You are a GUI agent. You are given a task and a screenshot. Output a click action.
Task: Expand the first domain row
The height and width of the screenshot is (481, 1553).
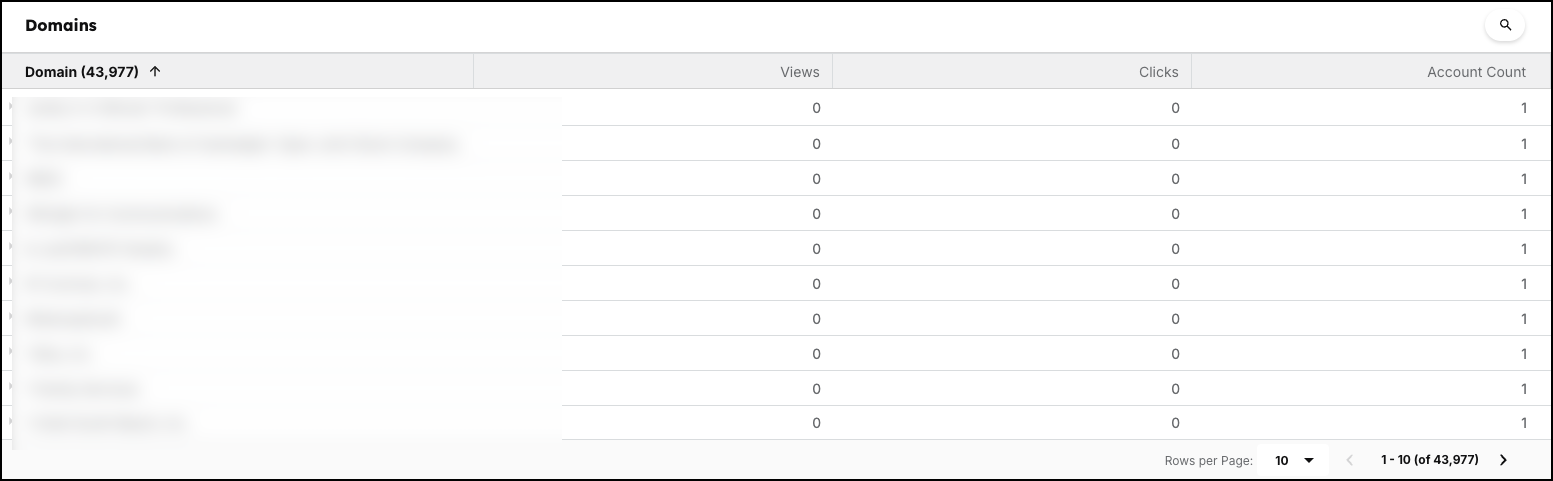pos(11,106)
